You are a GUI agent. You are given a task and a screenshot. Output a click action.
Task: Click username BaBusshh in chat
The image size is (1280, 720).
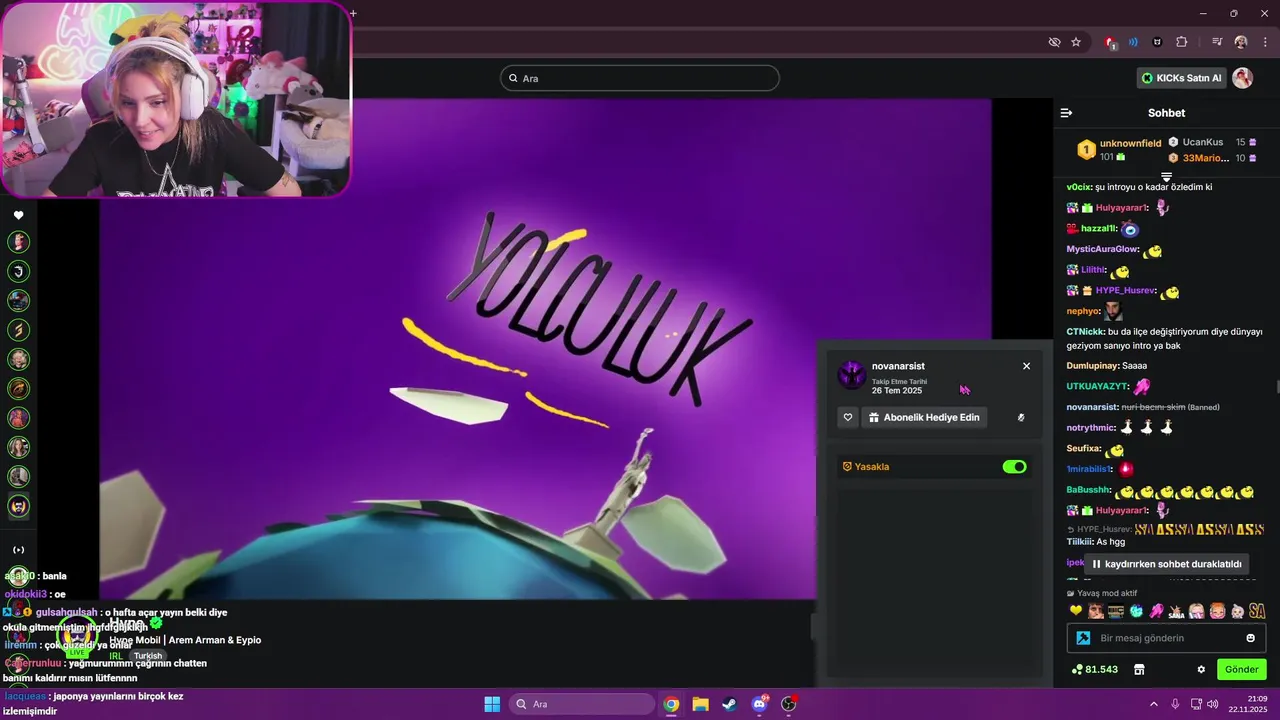pos(1088,490)
